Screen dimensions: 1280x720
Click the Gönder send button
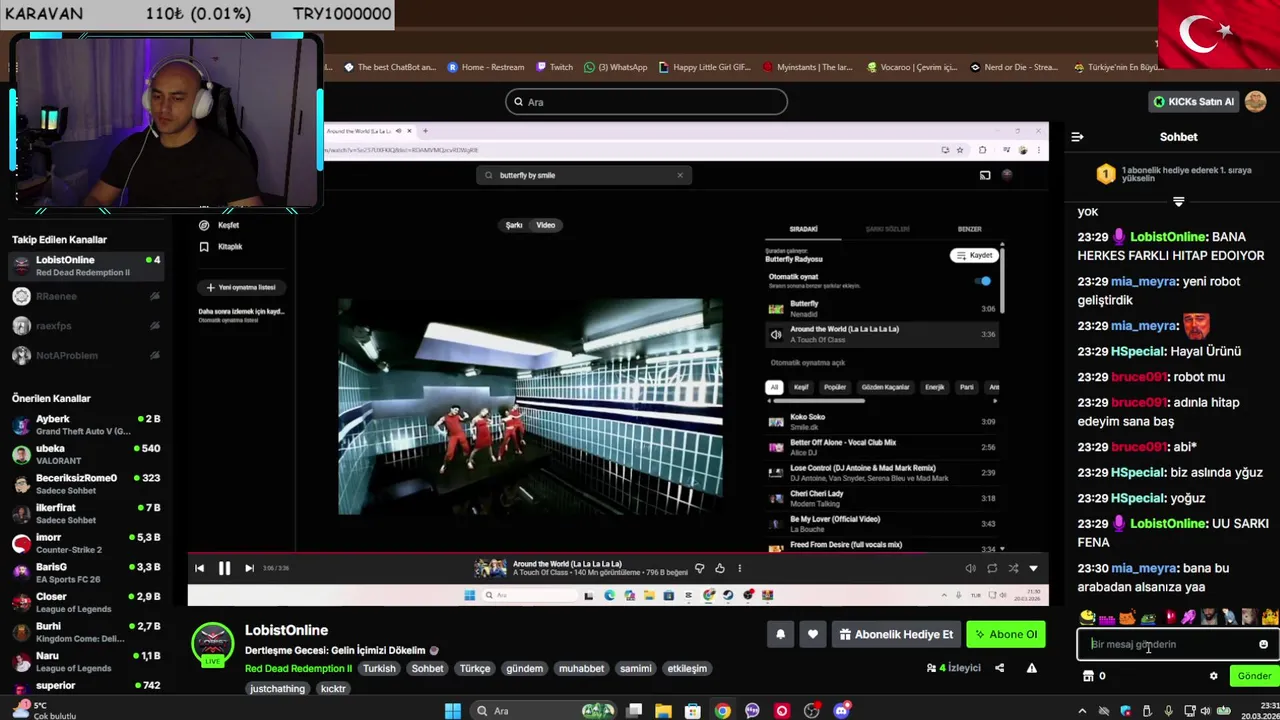tap(1254, 676)
